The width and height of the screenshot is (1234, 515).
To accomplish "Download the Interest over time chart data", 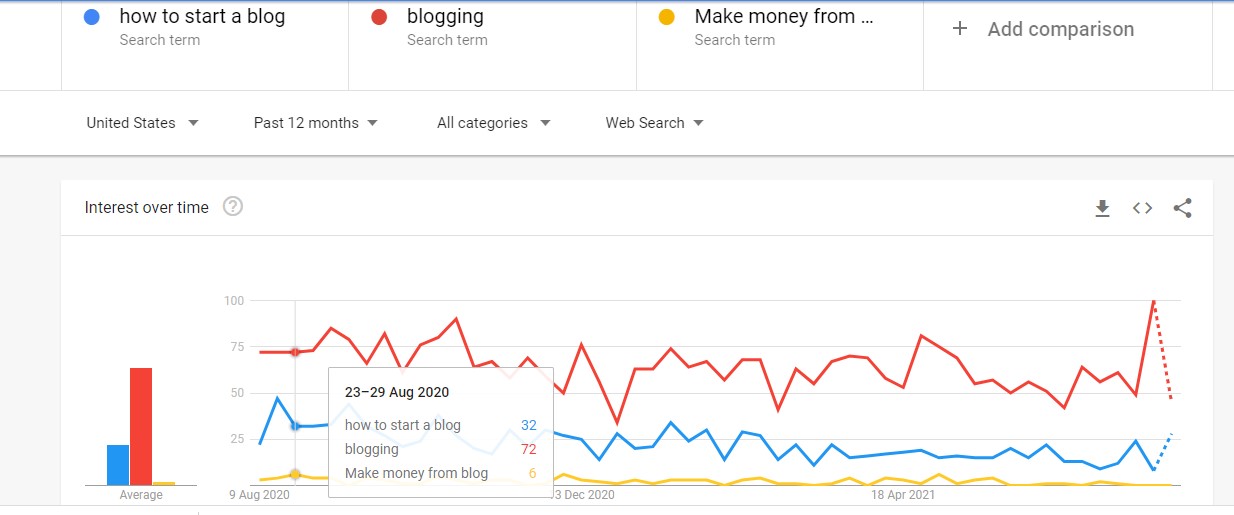I will click(x=1102, y=208).
